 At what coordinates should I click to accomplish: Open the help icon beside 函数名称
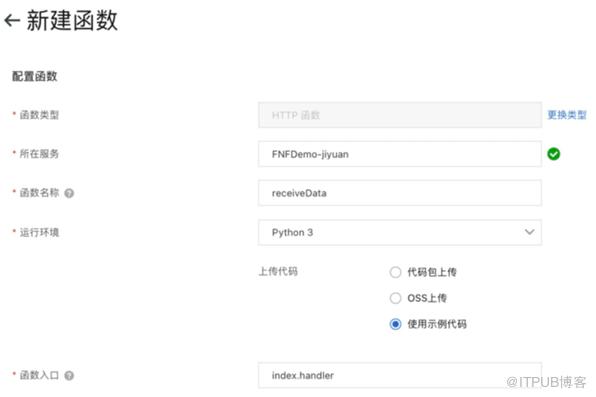tap(69, 193)
